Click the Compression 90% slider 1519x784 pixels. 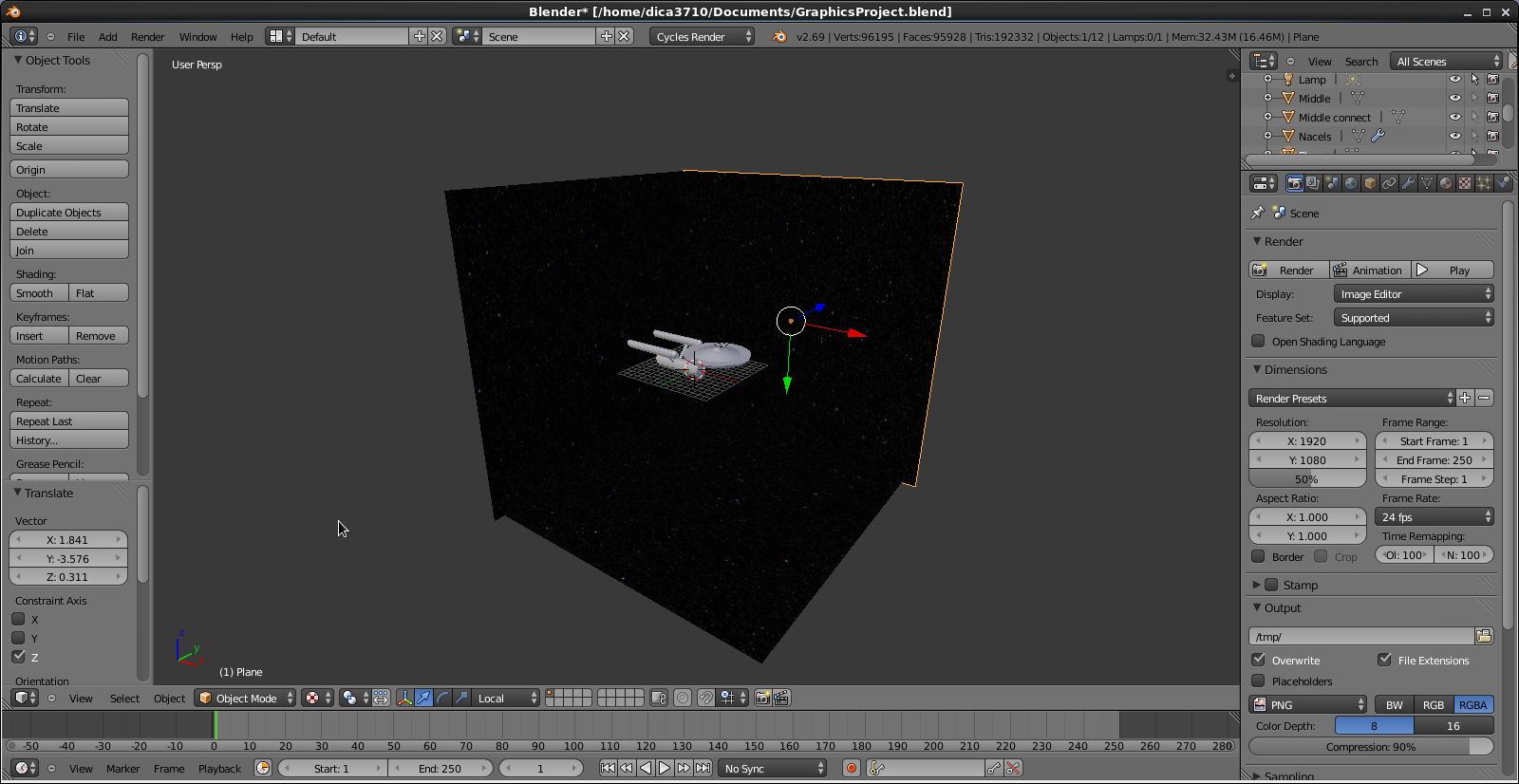1371,746
